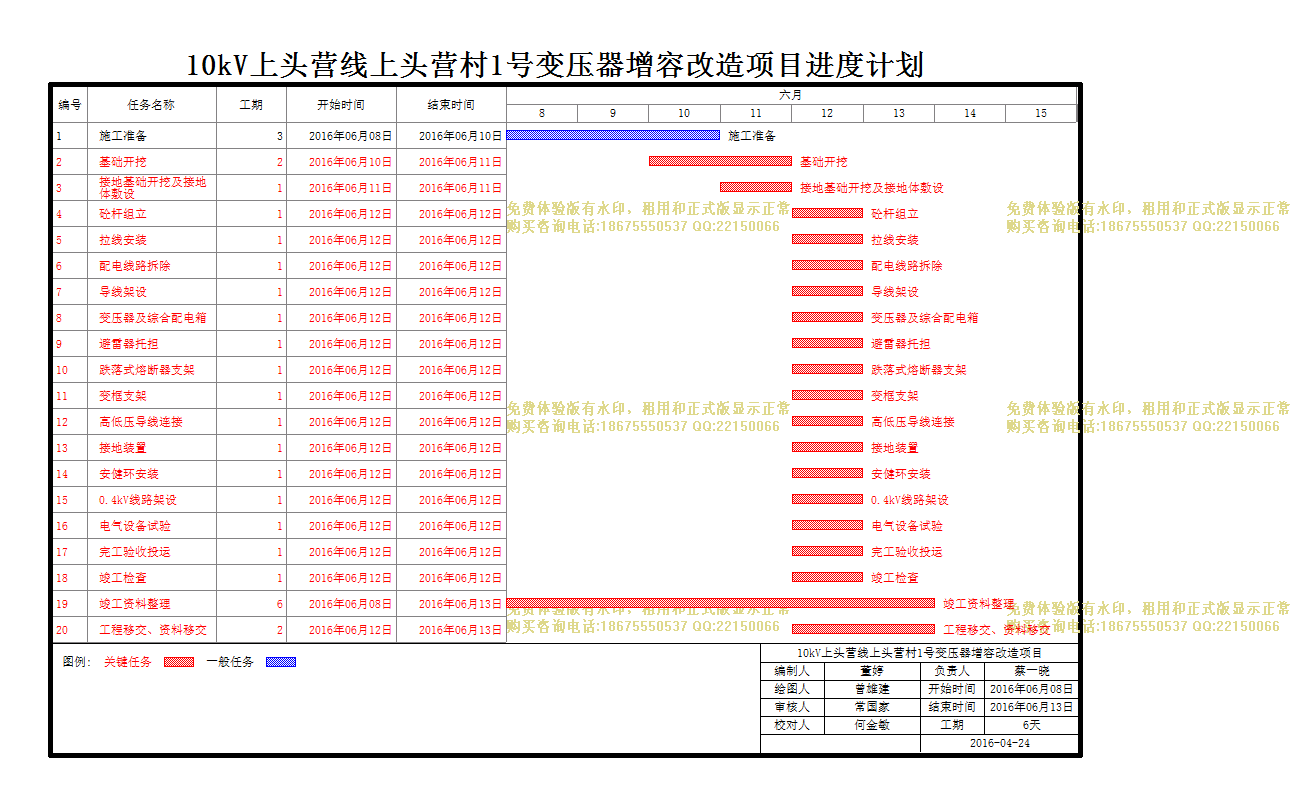Click the 编制人 name 董婷 in the footer

coord(872,671)
